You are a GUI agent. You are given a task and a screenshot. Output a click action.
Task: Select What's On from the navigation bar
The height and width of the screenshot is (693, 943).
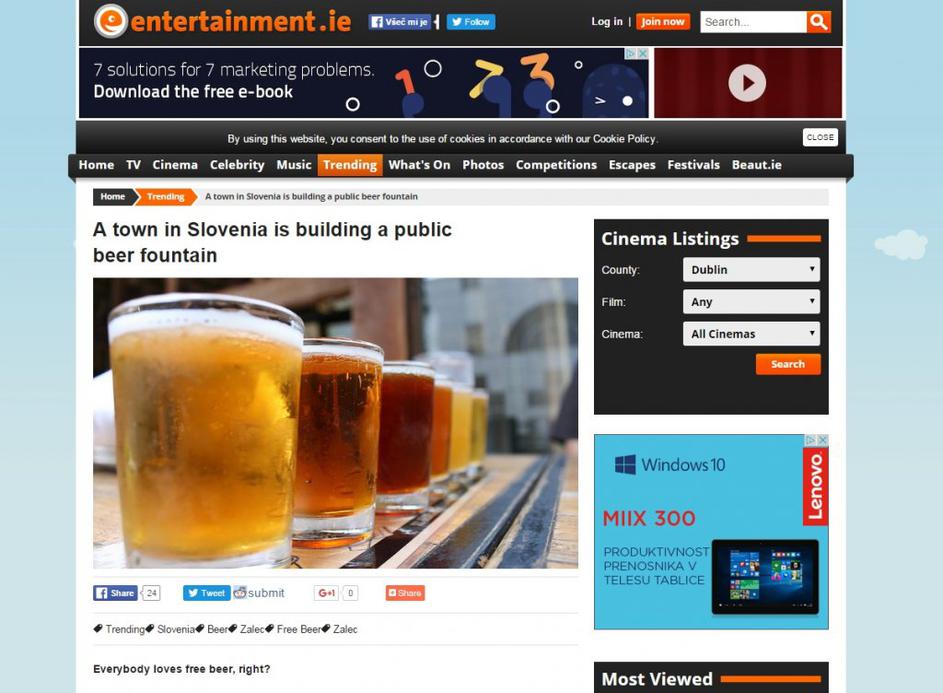point(419,165)
